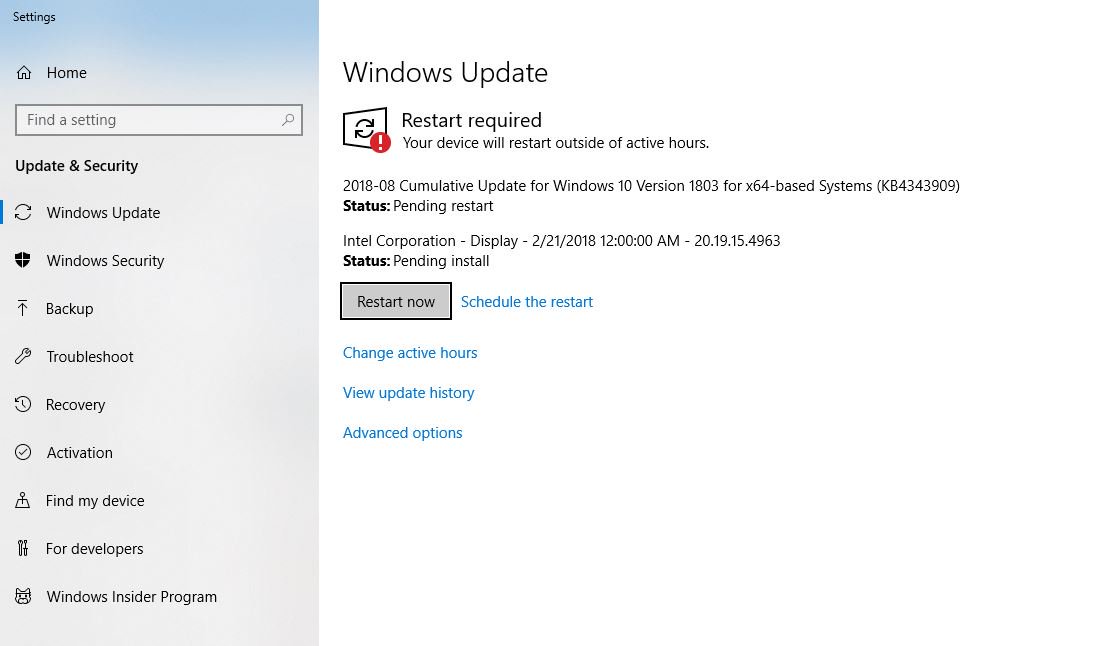
Task: Click the Windows Security shield icon
Action: tap(23, 260)
